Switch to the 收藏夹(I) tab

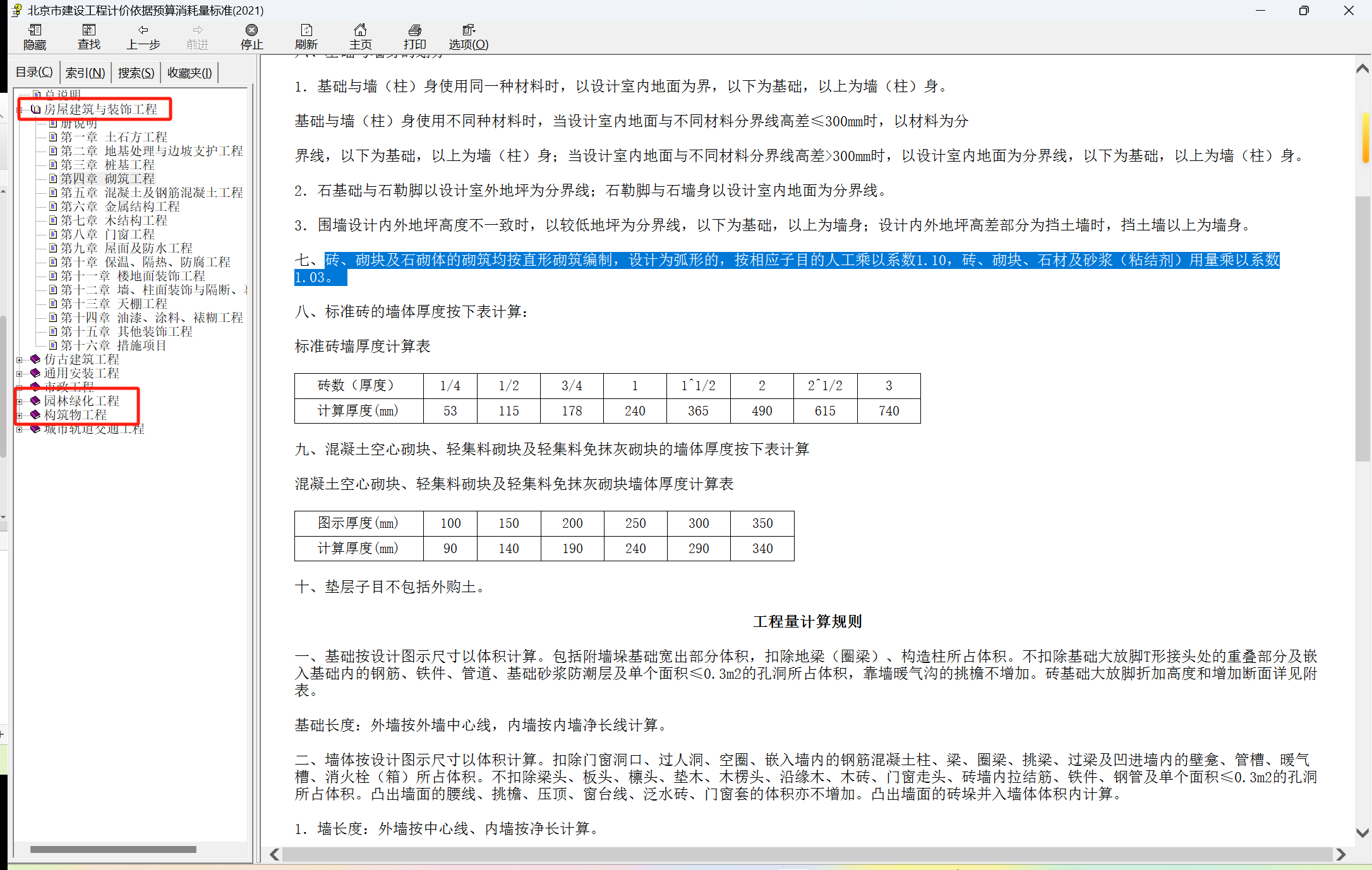pyautogui.click(x=190, y=73)
